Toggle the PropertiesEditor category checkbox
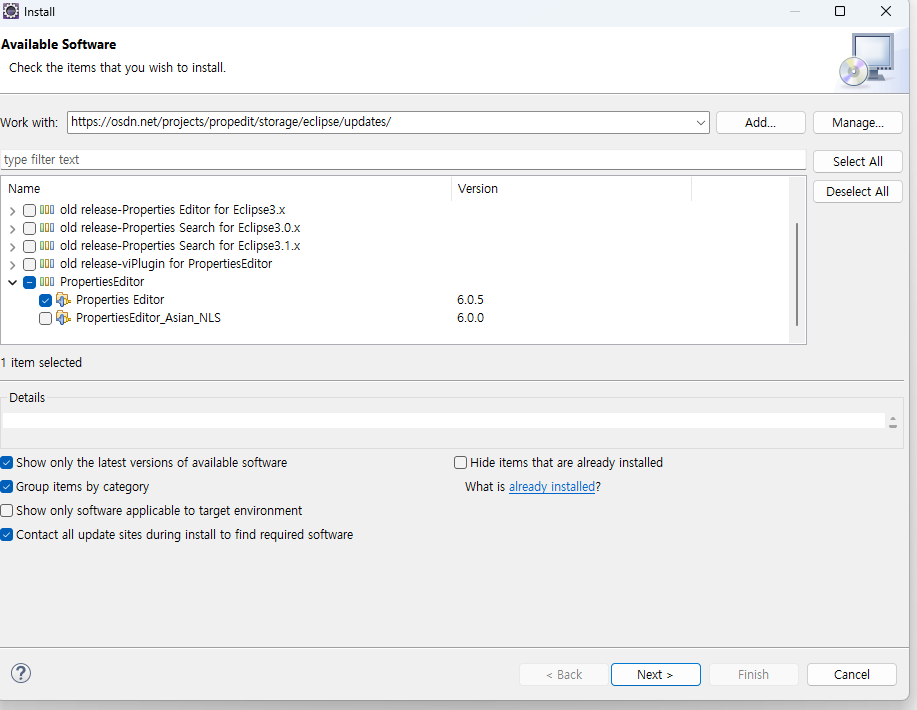 29,282
